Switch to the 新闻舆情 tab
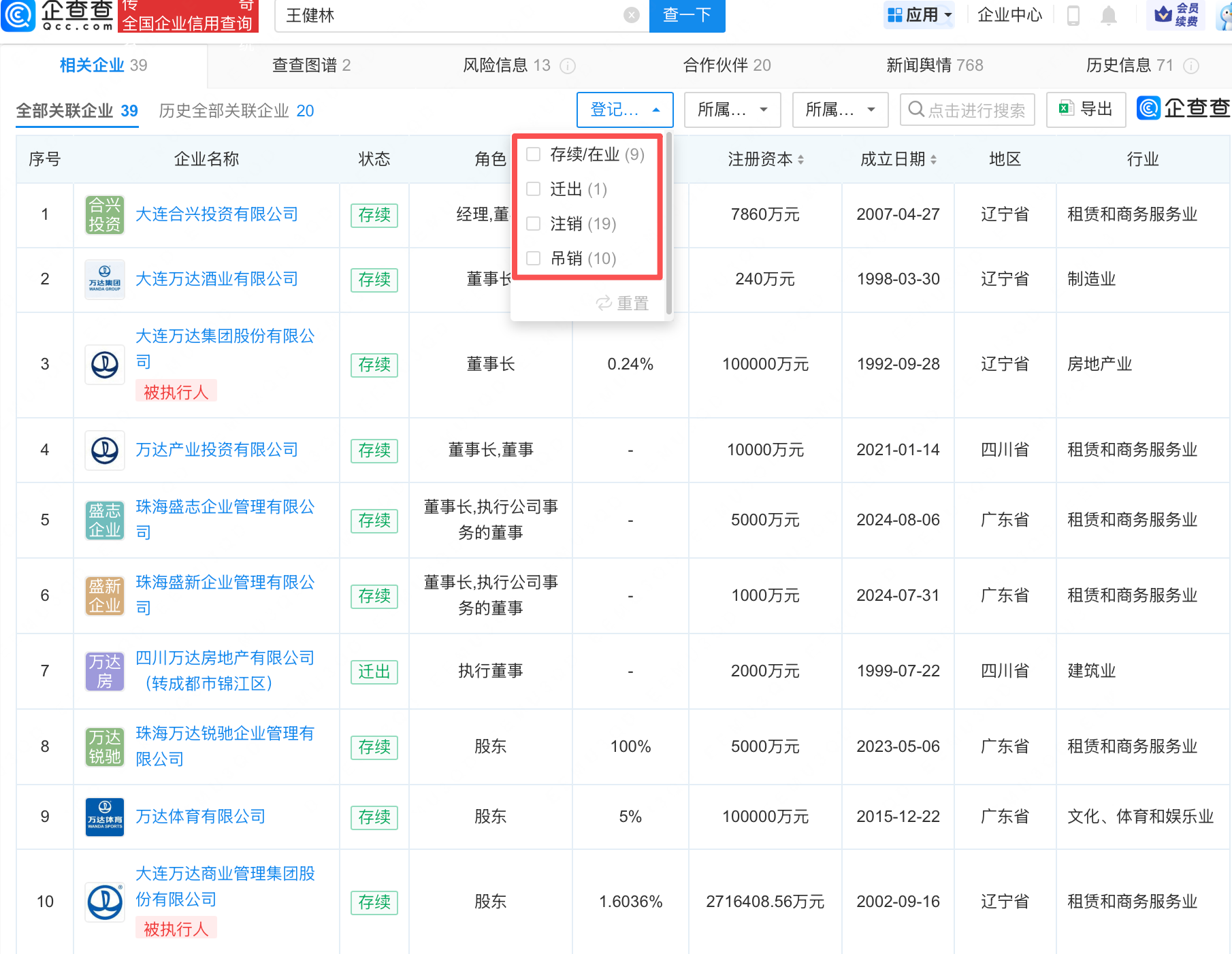The width and height of the screenshot is (1232, 954). point(934,65)
